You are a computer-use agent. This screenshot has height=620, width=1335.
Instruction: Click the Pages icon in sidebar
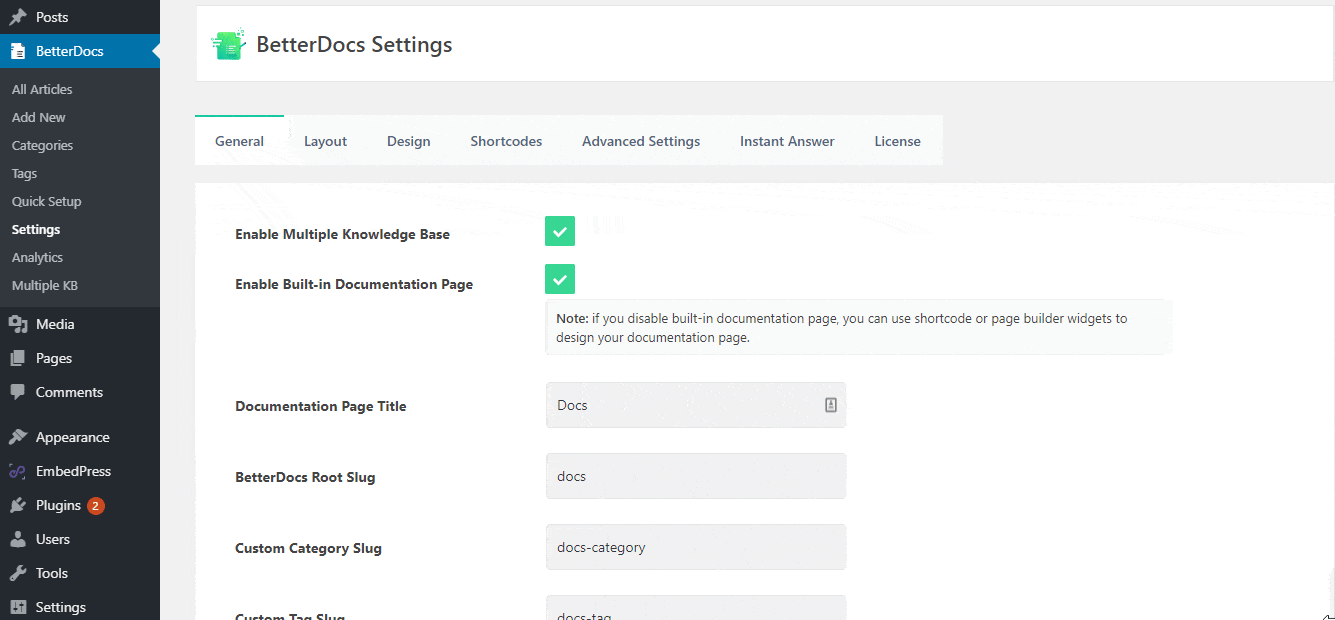coord(18,358)
